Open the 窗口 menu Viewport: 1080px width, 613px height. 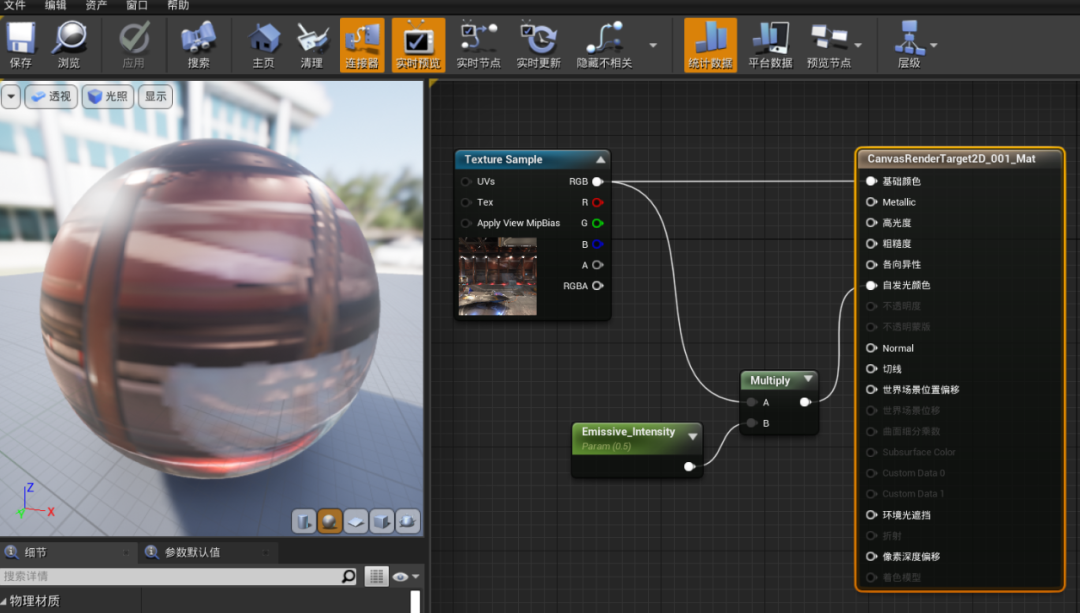tap(136, 6)
